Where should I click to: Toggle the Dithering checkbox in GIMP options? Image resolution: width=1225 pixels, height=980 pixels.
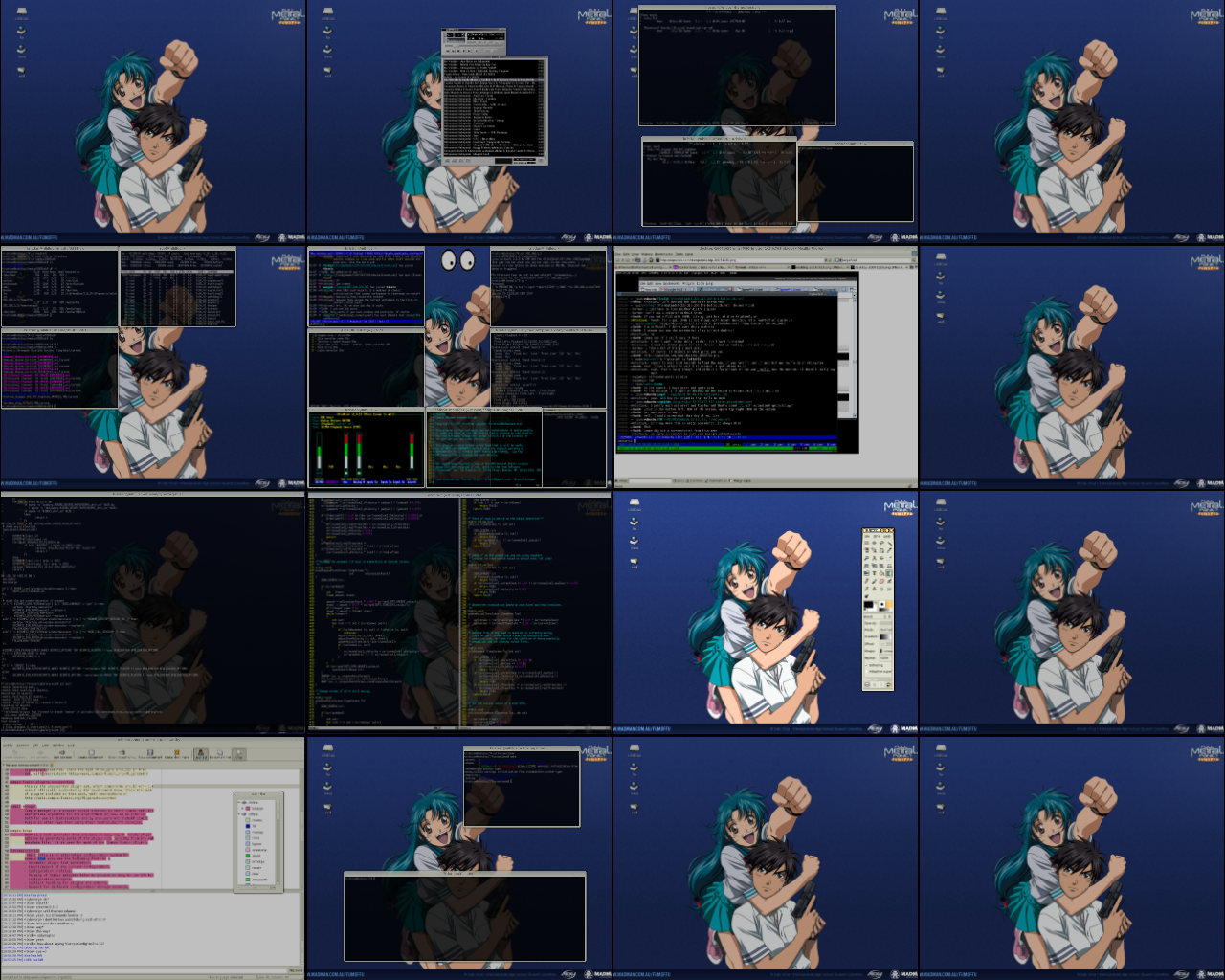click(866, 665)
